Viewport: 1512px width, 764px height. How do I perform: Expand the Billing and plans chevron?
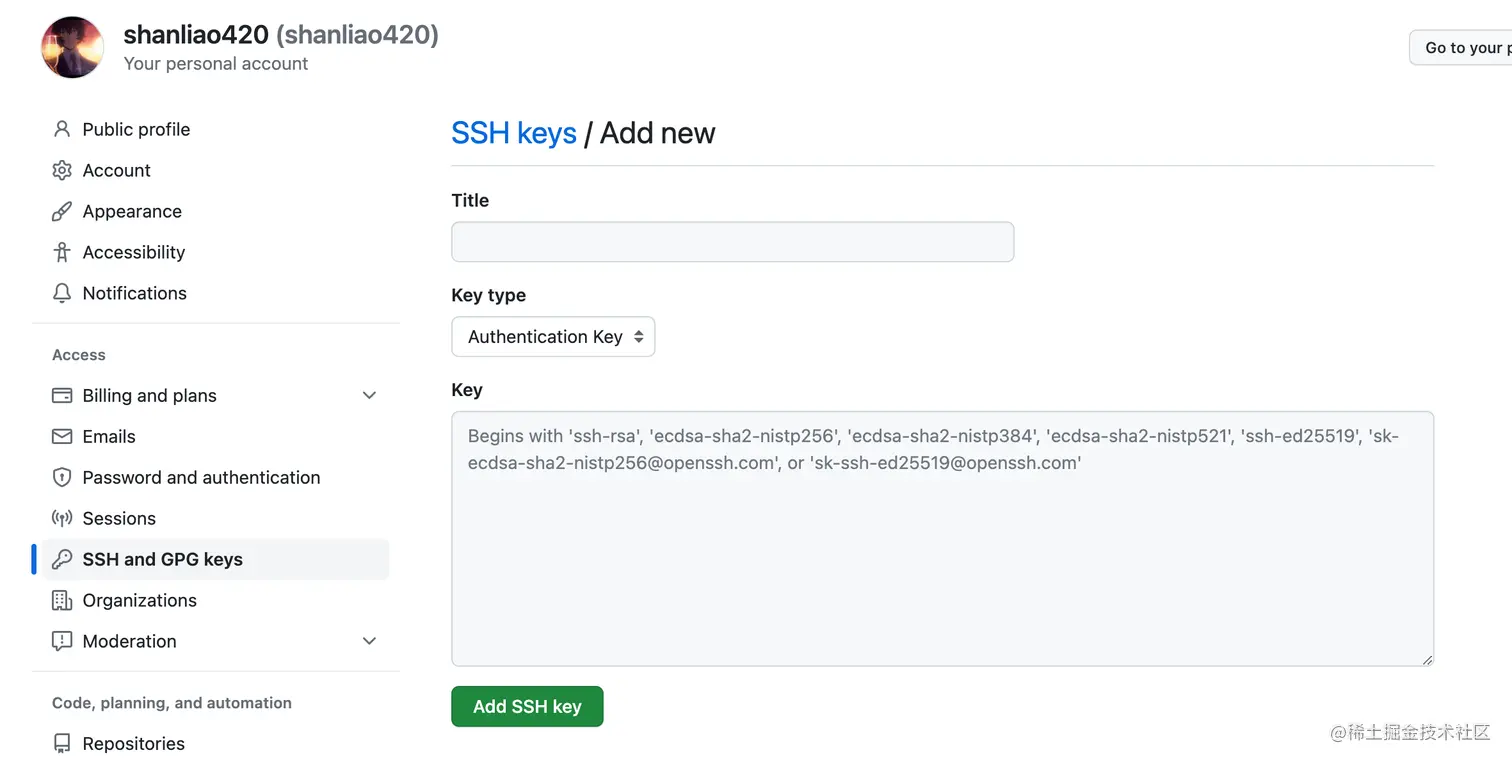tap(369, 395)
